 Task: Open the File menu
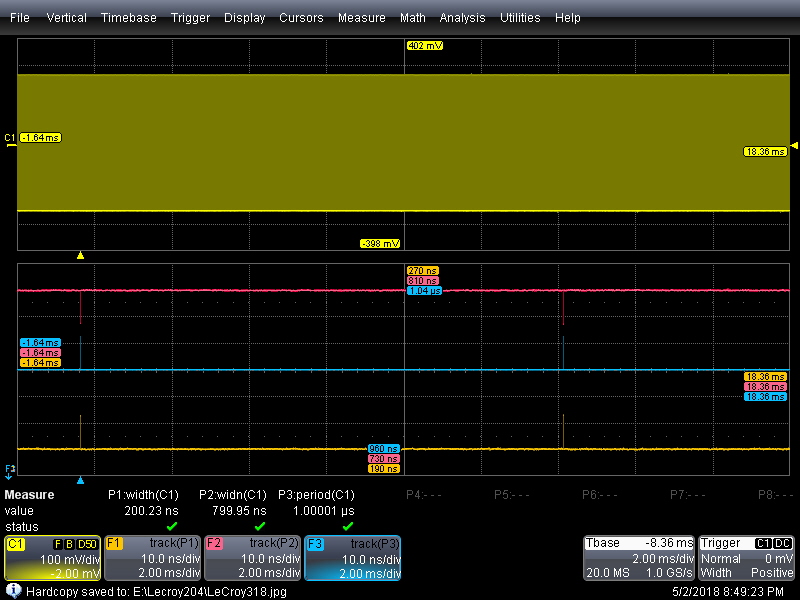point(20,18)
